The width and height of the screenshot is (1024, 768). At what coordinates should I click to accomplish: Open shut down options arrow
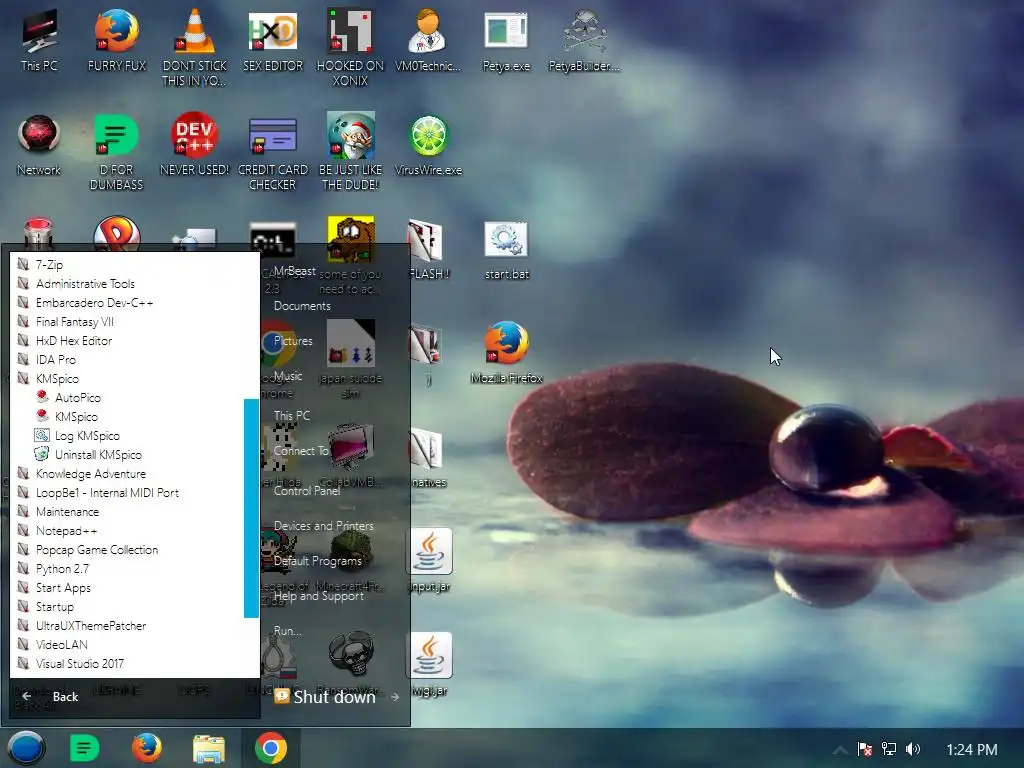click(x=395, y=697)
